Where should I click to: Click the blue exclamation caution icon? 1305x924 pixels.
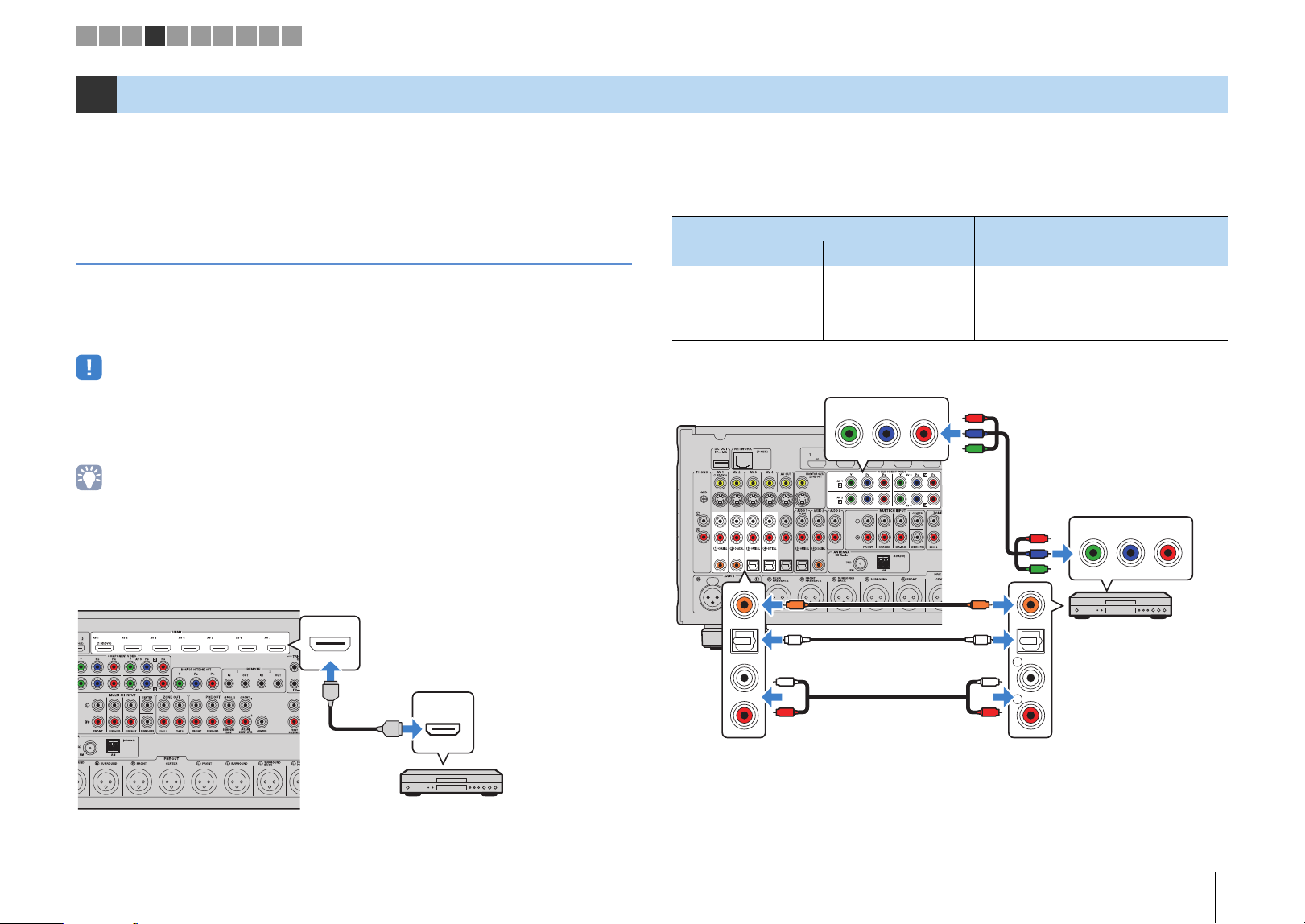click(89, 367)
